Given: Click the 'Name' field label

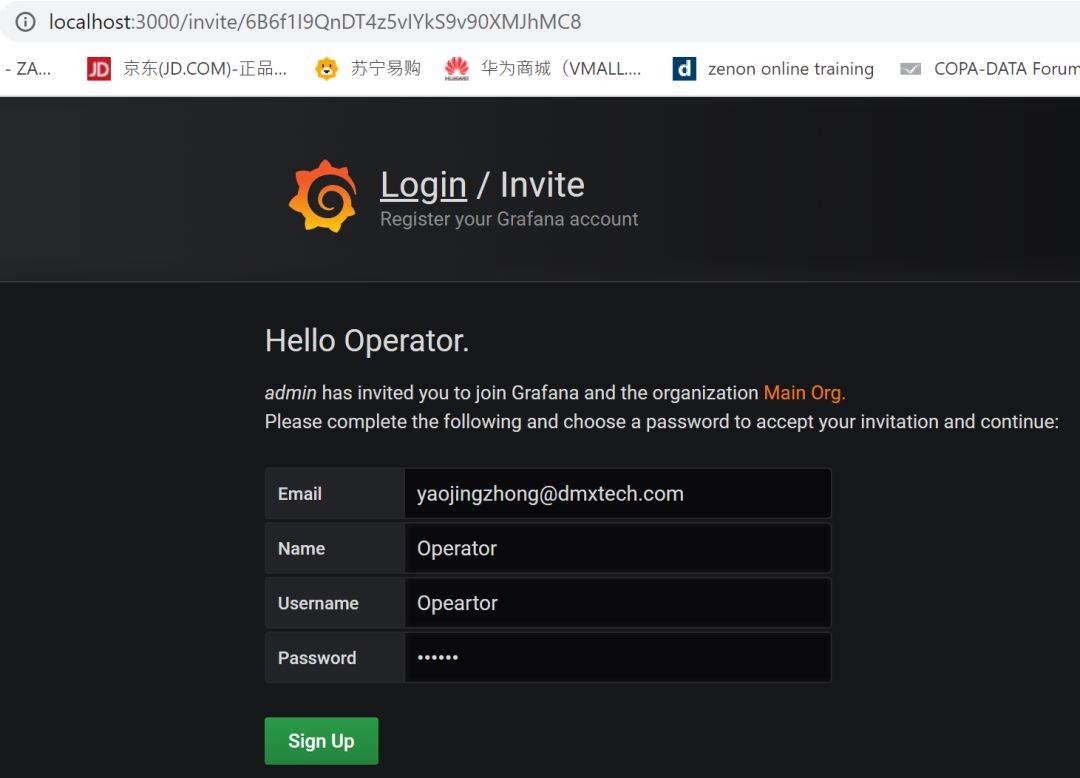Looking at the screenshot, I should click(x=301, y=549).
